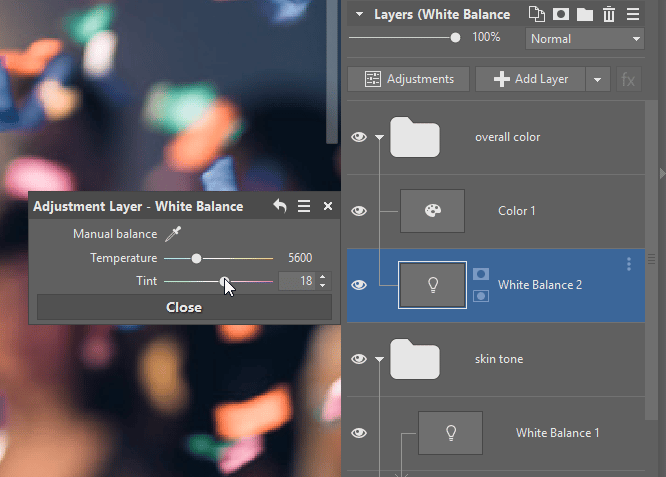The image size is (666, 477).
Task: Click the Add Layer button
Action: [531, 79]
